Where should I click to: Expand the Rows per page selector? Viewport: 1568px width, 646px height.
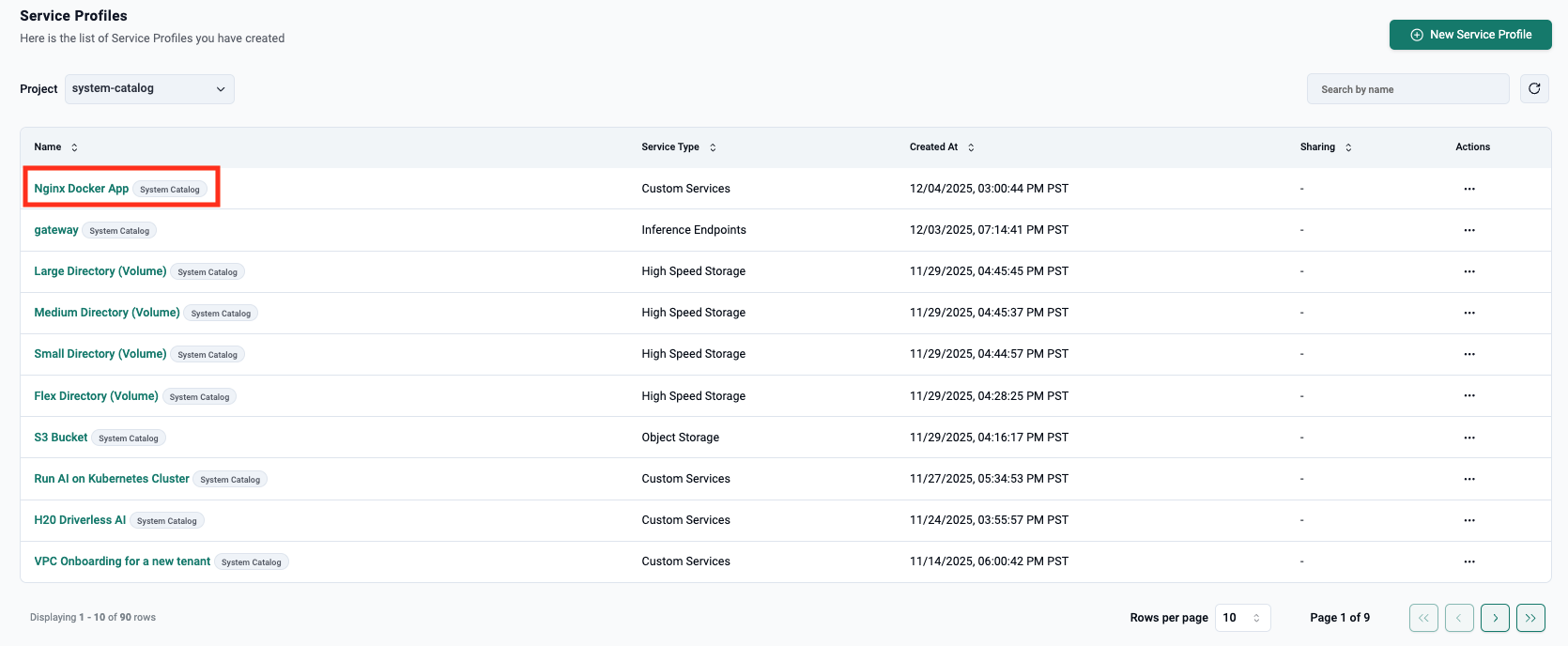click(1242, 618)
